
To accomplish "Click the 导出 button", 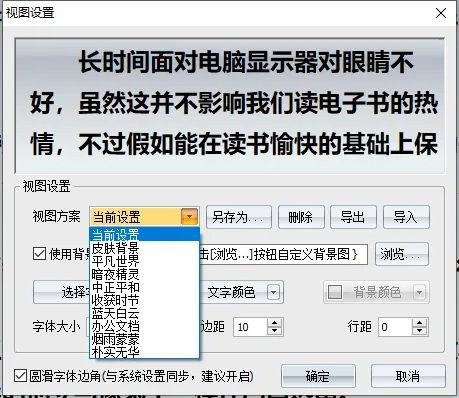I will coord(353,217).
